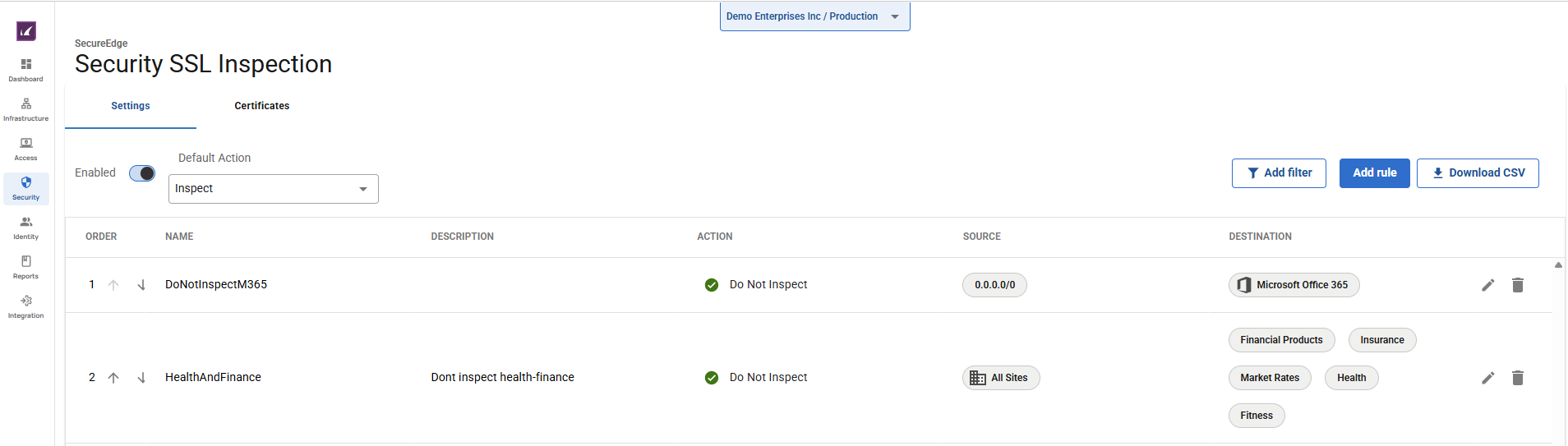The height and width of the screenshot is (446, 1568).
Task: Click the Add filter button
Action: coord(1278,173)
